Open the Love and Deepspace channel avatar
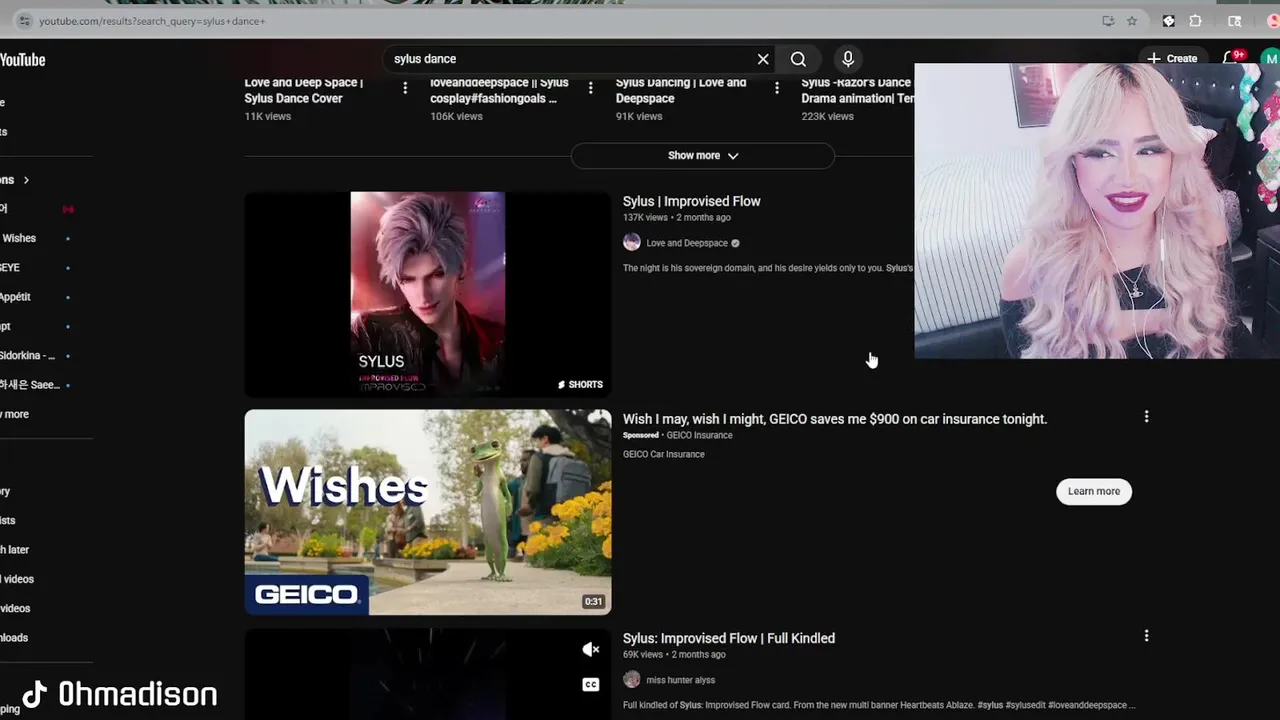Viewport: 1280px width, 720px height. tap(631, 242)
